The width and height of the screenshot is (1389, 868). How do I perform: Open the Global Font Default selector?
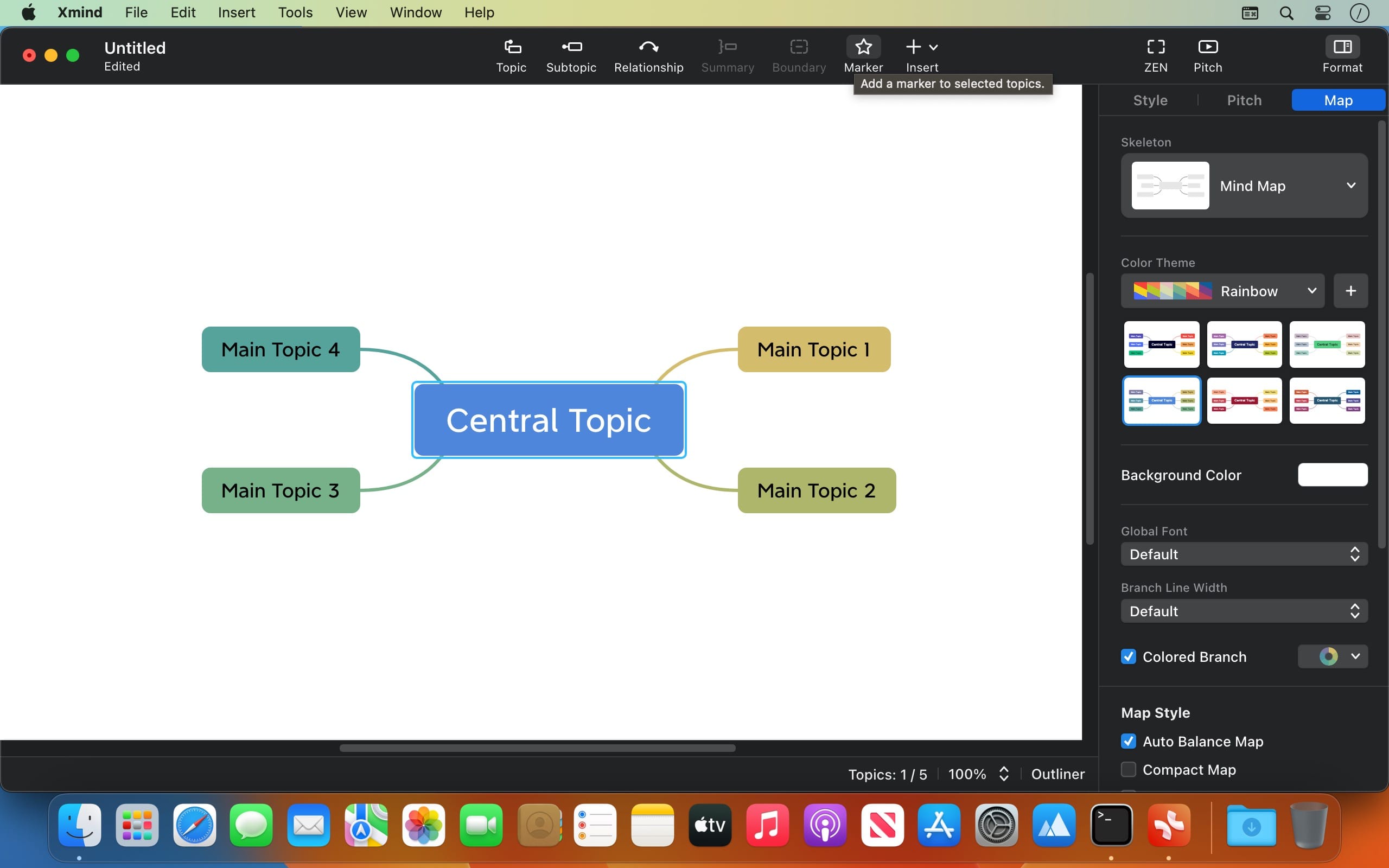[x=1244, y=554]
